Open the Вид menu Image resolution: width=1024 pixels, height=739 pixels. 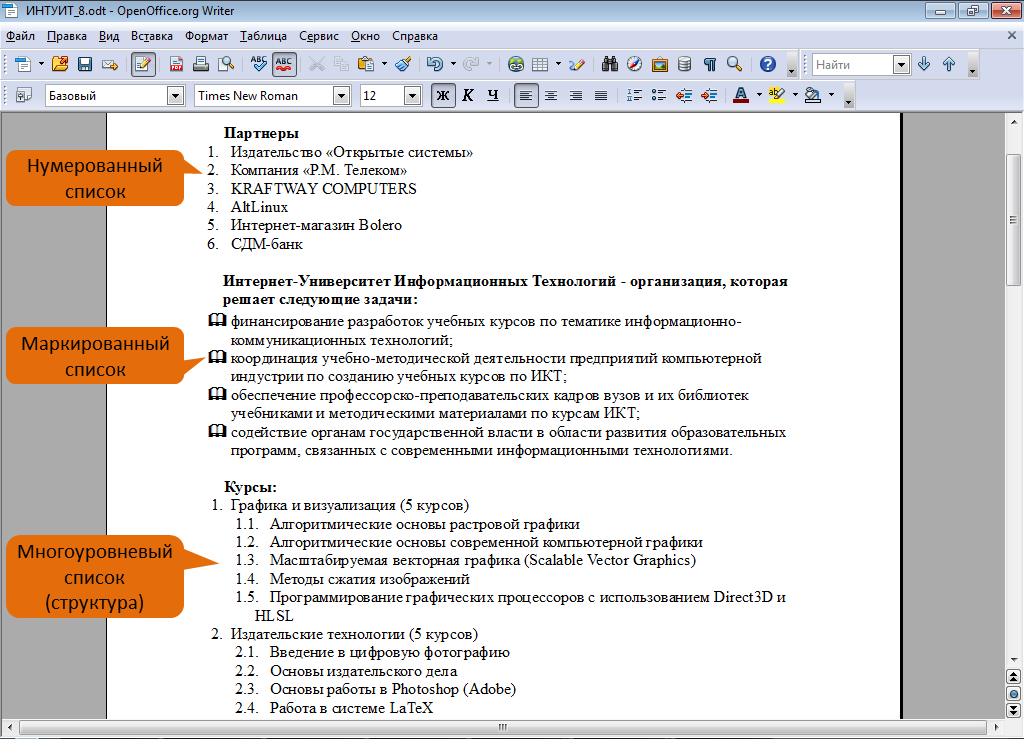[109, 36]
